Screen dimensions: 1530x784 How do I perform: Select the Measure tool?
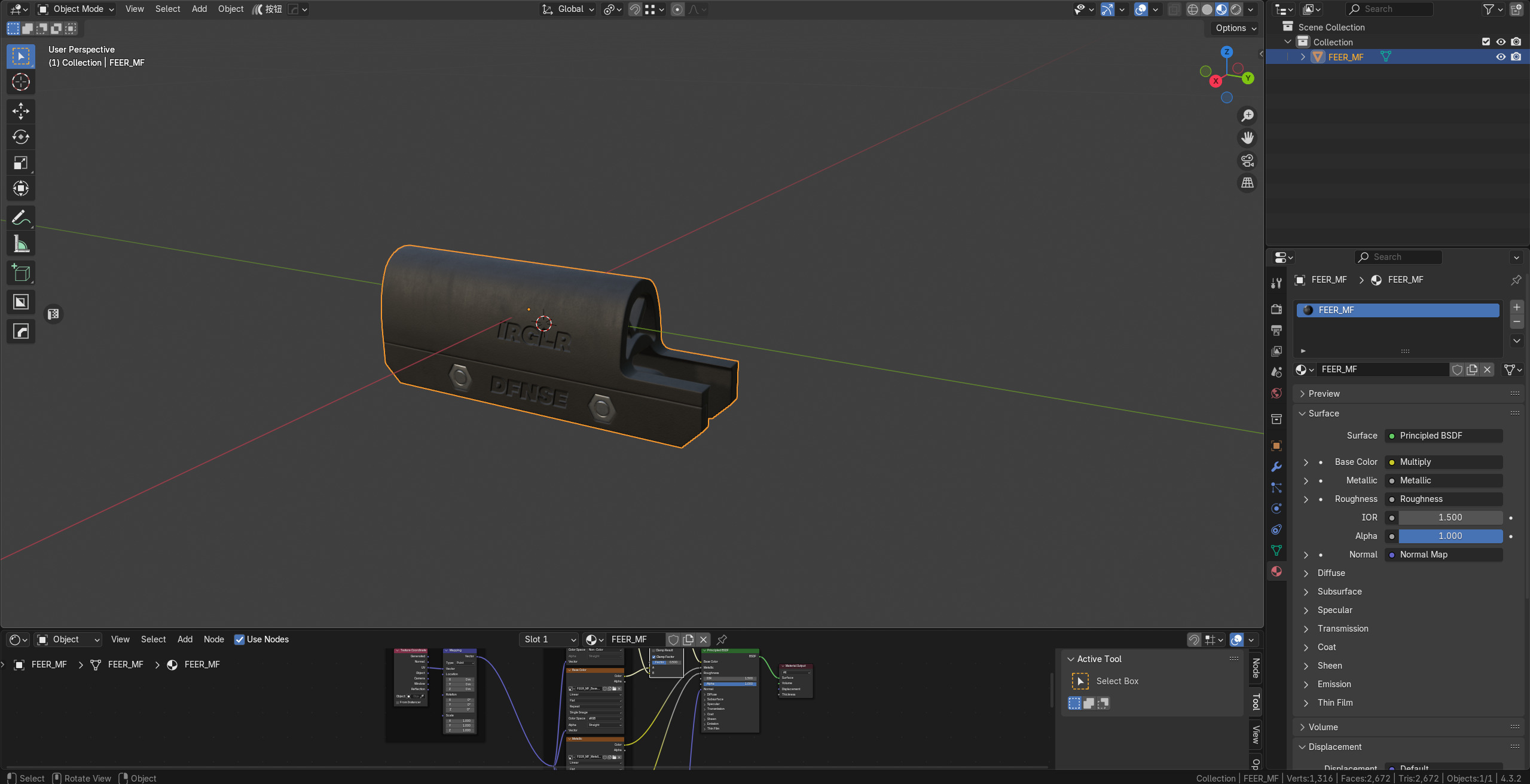pyautogui.click(x=21, y=244)
